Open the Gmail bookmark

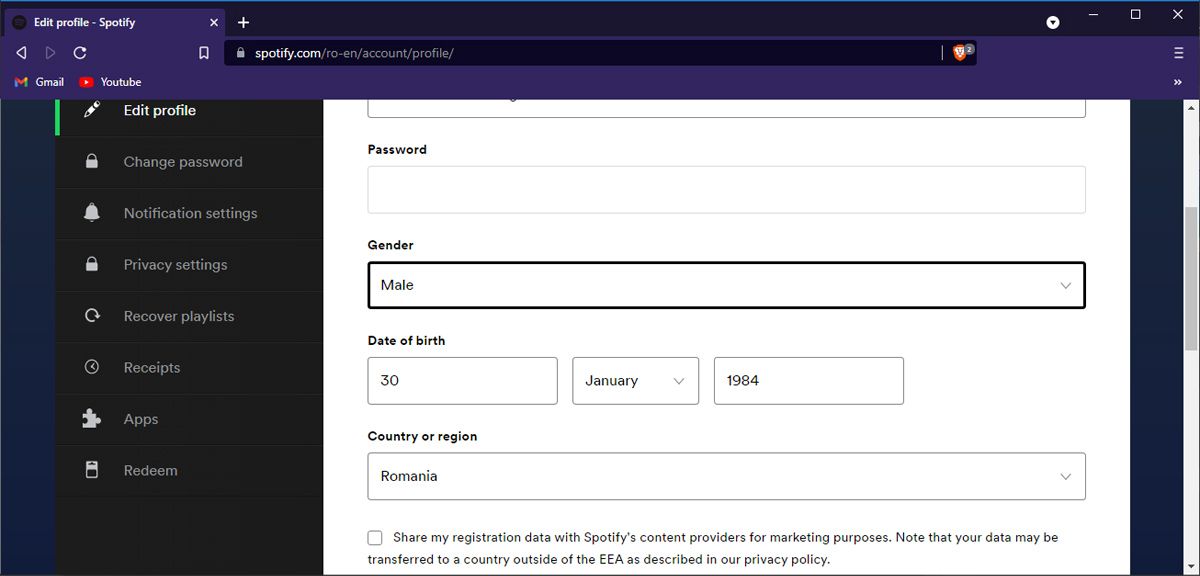40,82
